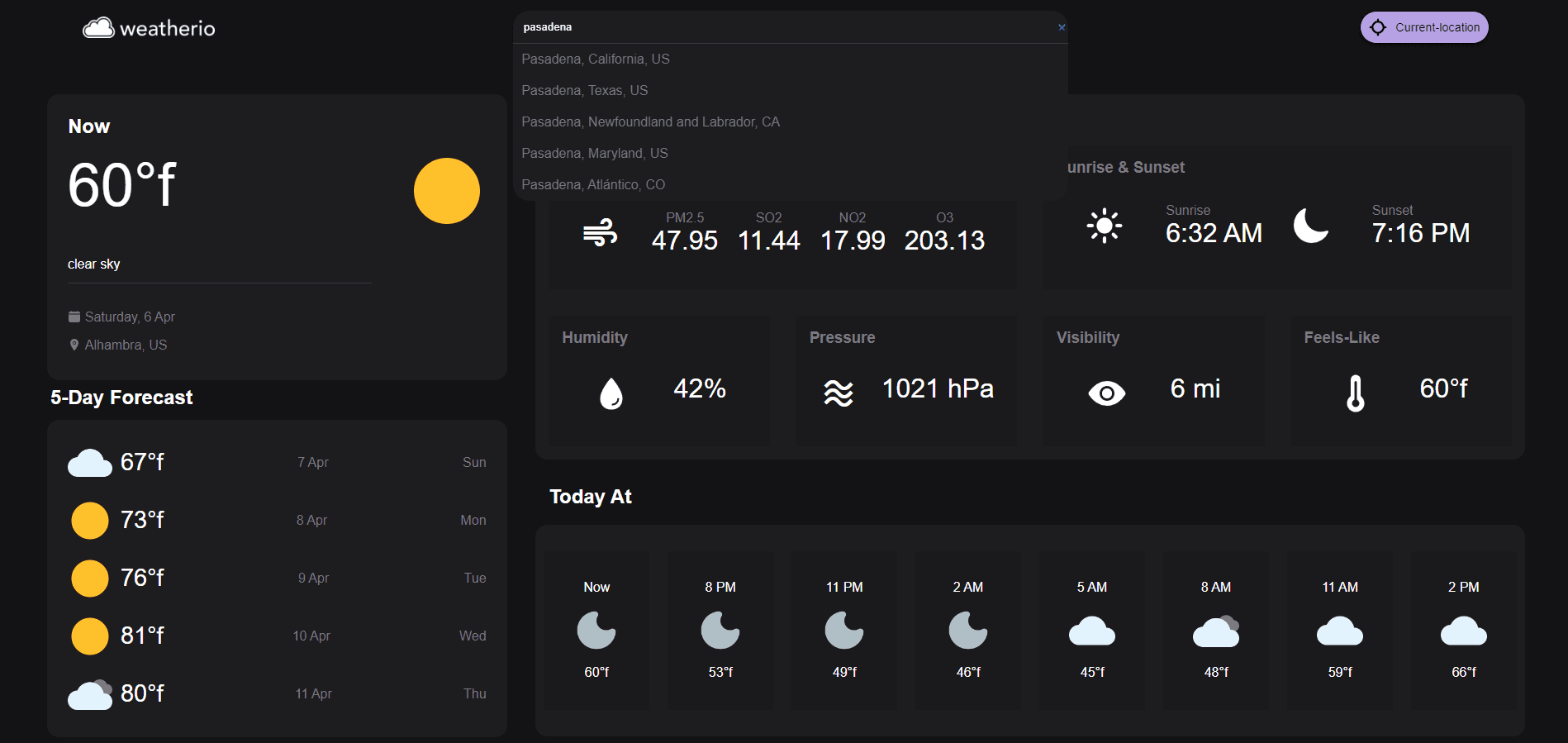The image size is (1568, 743).
Task: Click the visibility eye icon
Action: point(1107,393)
